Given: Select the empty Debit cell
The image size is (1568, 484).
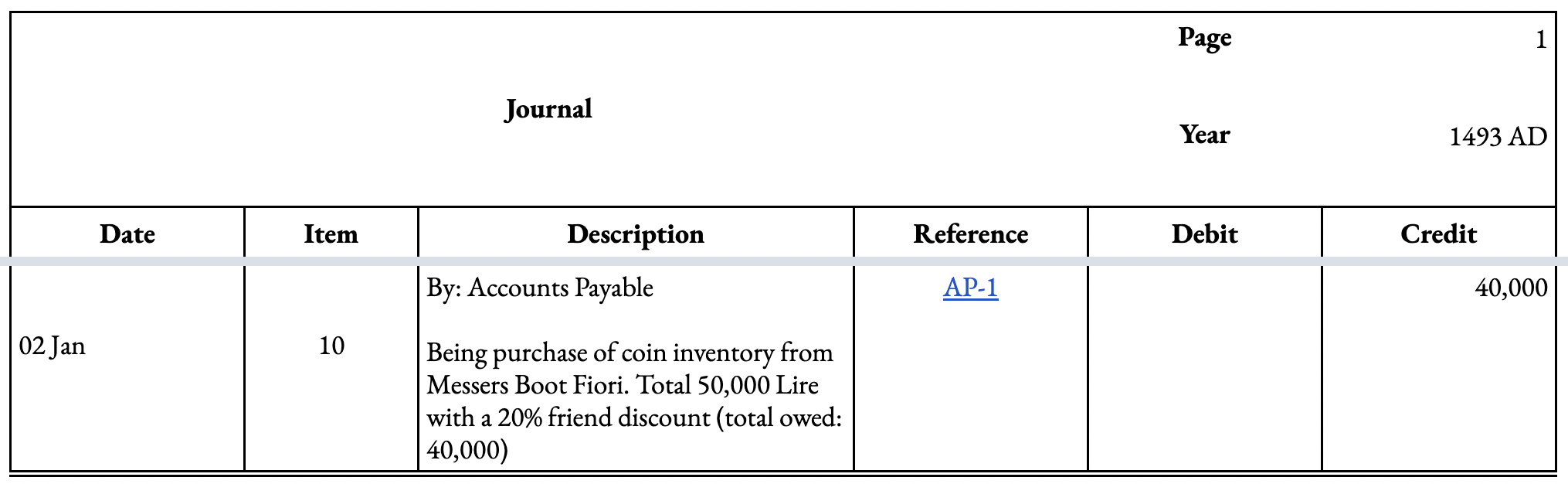Looking at the screenshot, I should point(1204,368).
